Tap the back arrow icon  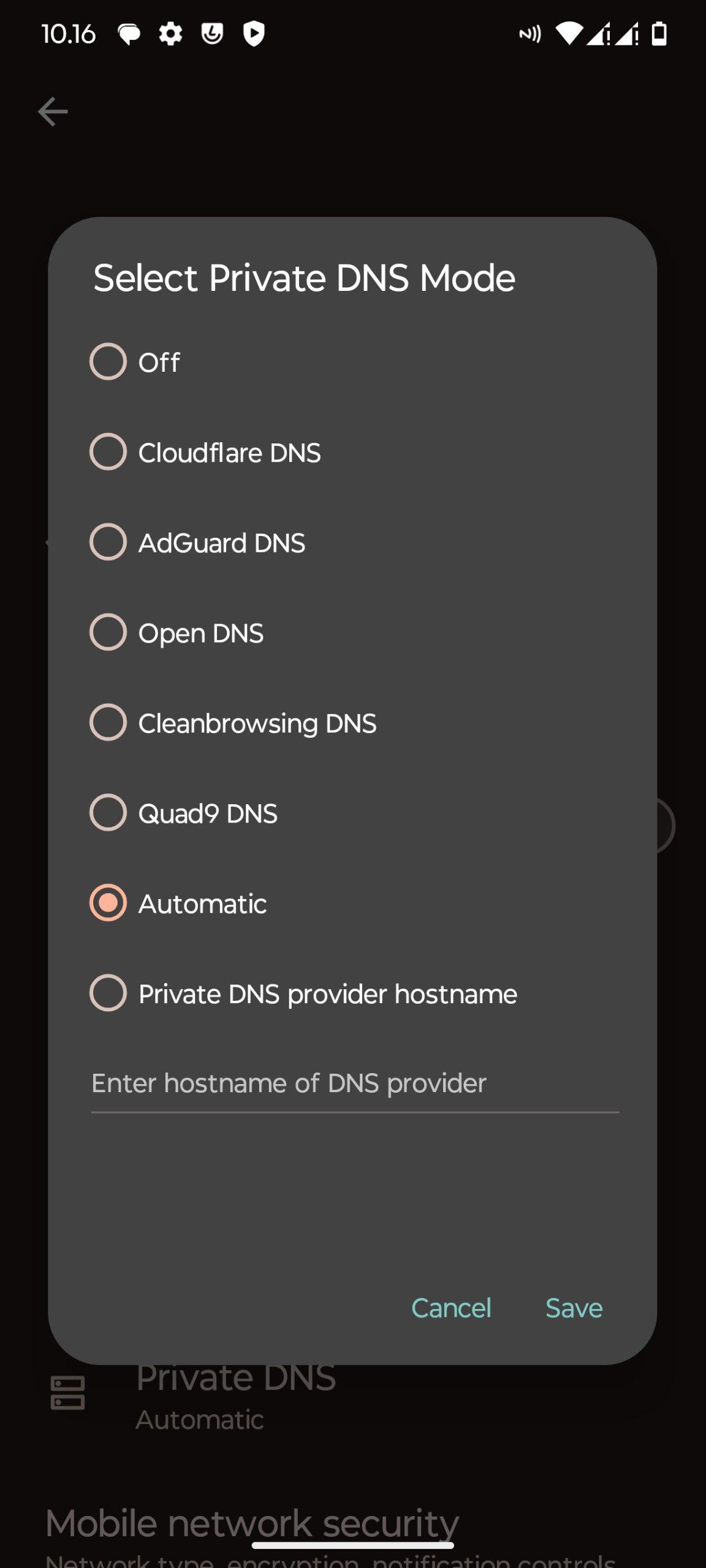tap(53, 111)
